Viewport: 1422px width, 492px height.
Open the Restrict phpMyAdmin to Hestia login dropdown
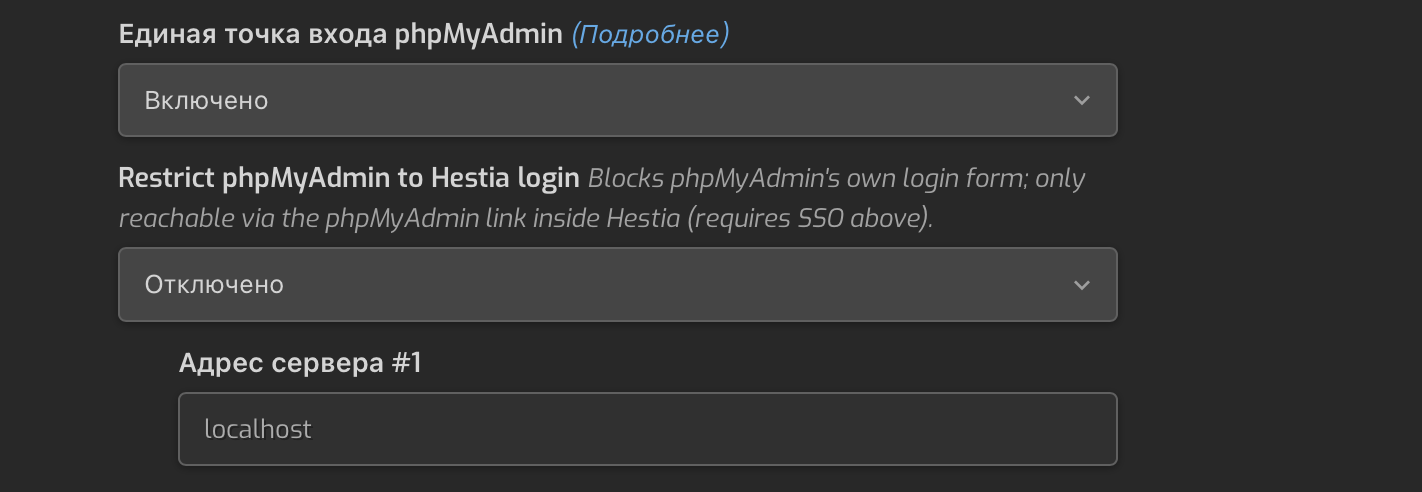pos(618,285)
